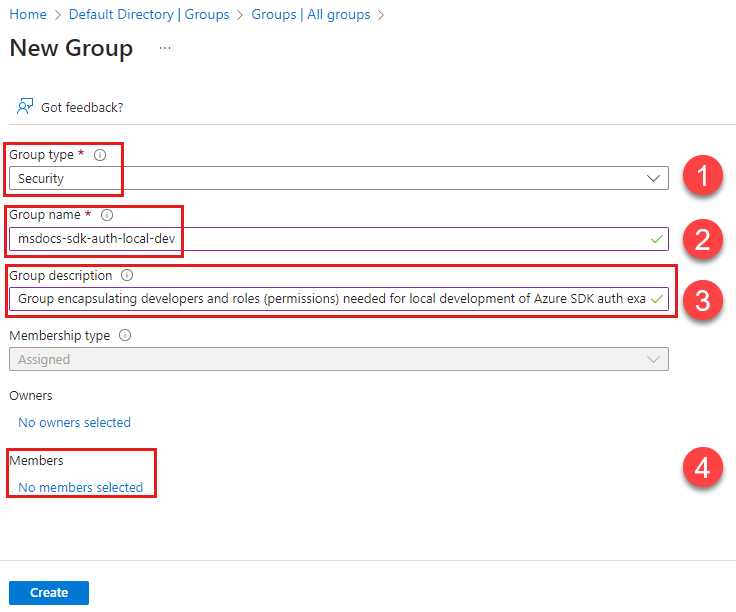Click the Group type dropdown chevron arrow
736x612 pixels.
point(655,179)
